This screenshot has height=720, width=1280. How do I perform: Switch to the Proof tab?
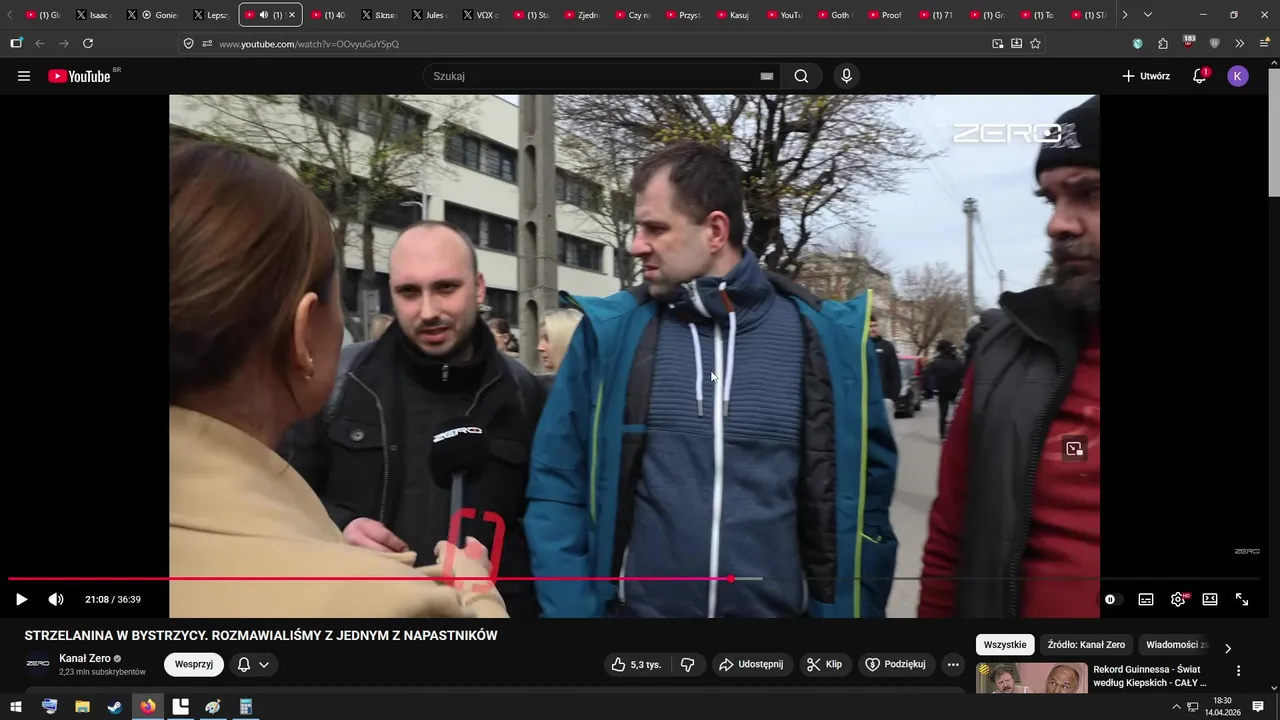tap(886, 15)
